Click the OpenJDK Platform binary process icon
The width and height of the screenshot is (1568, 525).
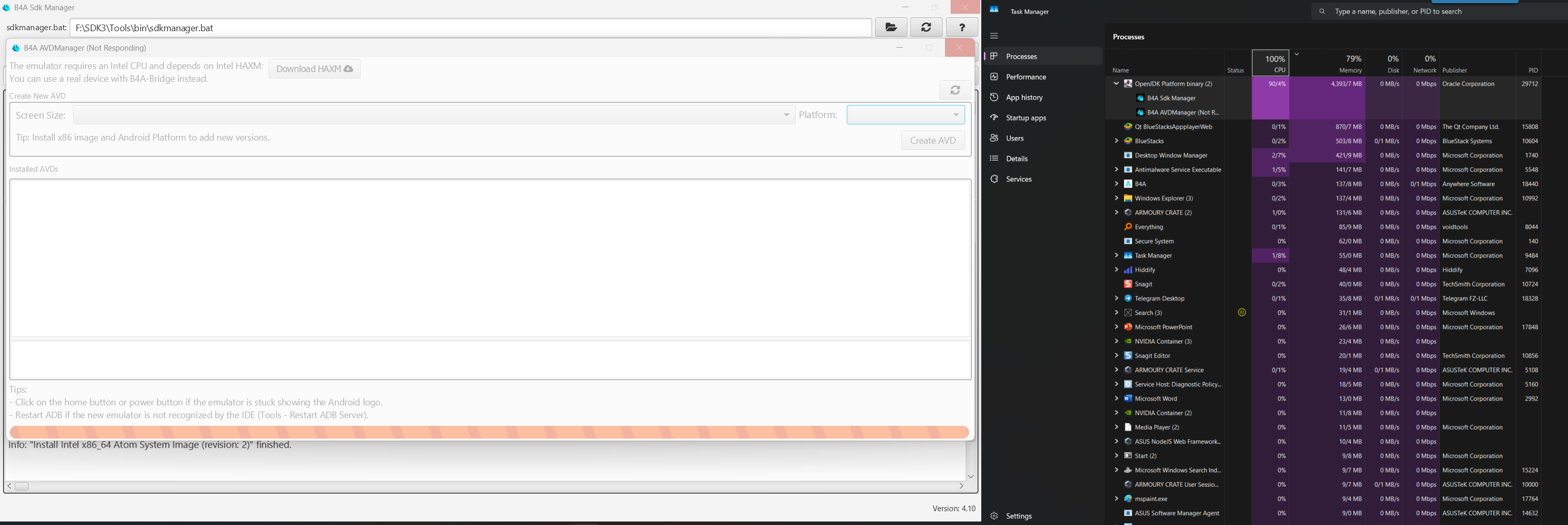[x=1128, y=84]
